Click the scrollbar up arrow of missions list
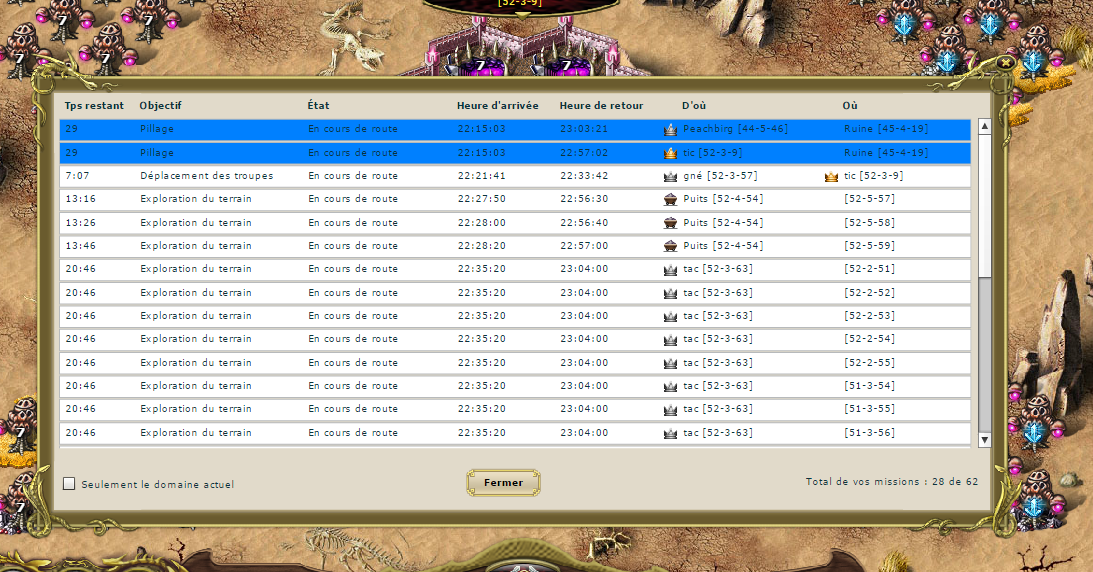This screenshot has width=1093, height=572. pyautogui.click(x=985, y=126)
